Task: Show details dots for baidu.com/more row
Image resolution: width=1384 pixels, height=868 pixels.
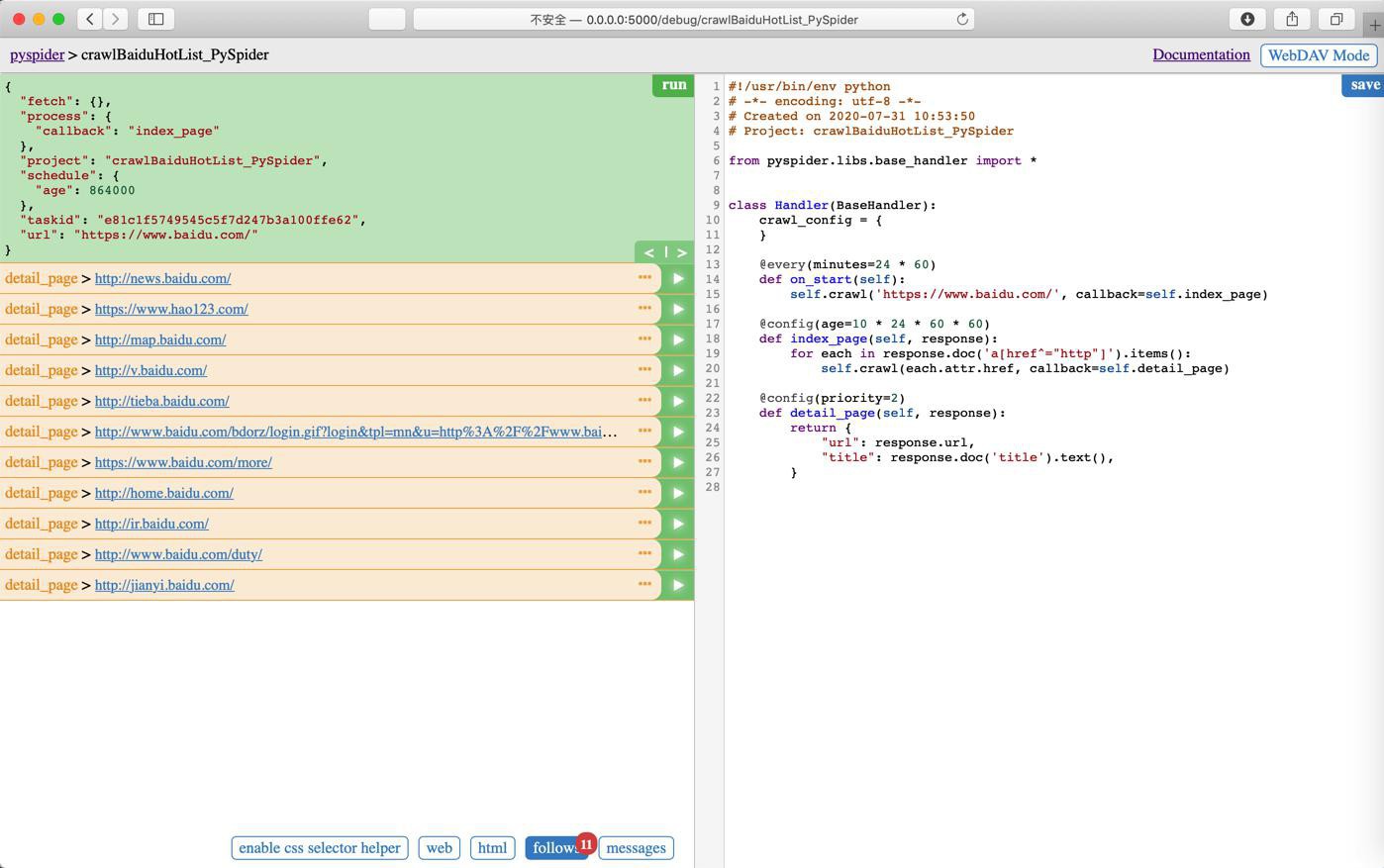Action: (x=644, y=462)
